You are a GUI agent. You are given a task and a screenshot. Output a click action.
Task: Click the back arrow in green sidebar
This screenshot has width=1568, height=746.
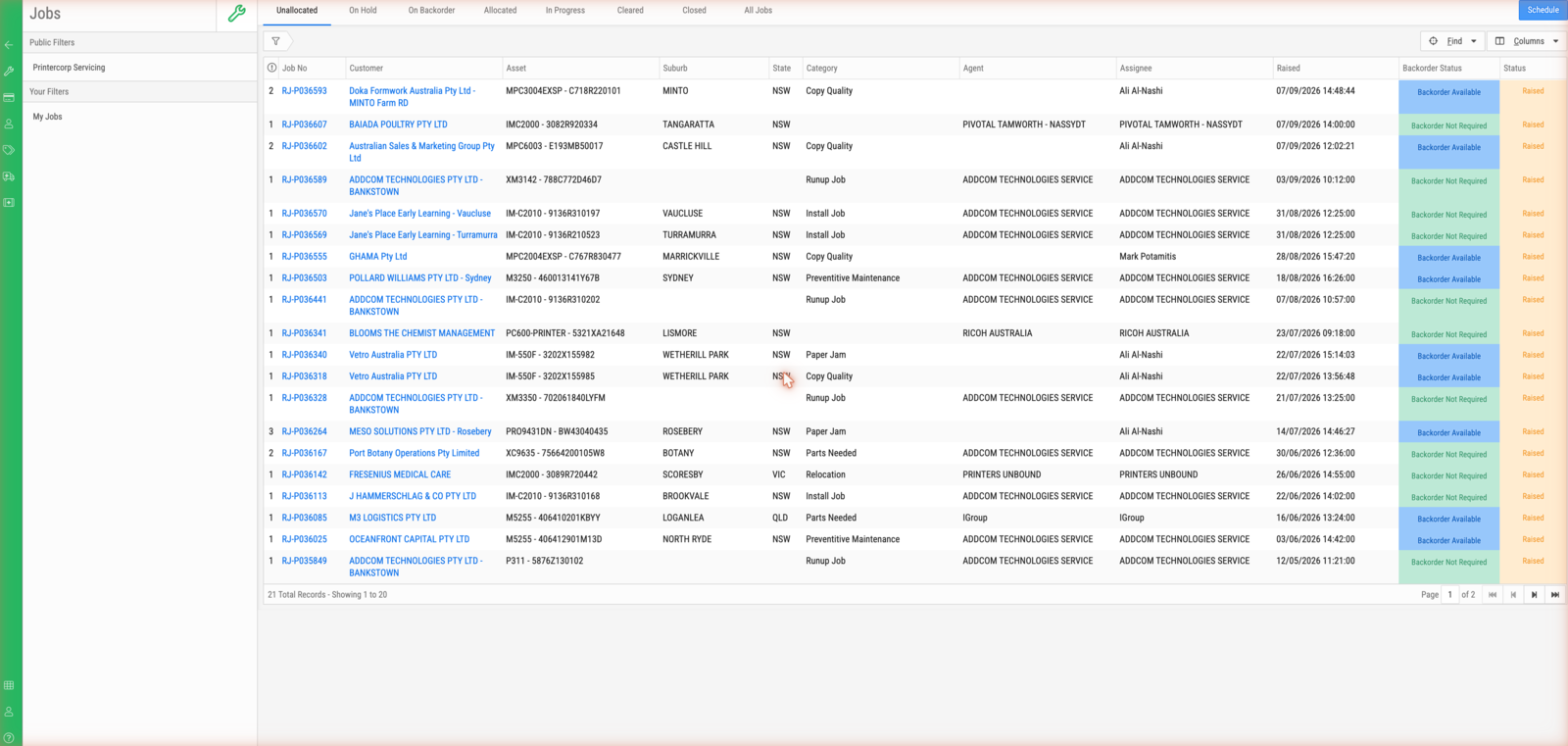[9, 45]
